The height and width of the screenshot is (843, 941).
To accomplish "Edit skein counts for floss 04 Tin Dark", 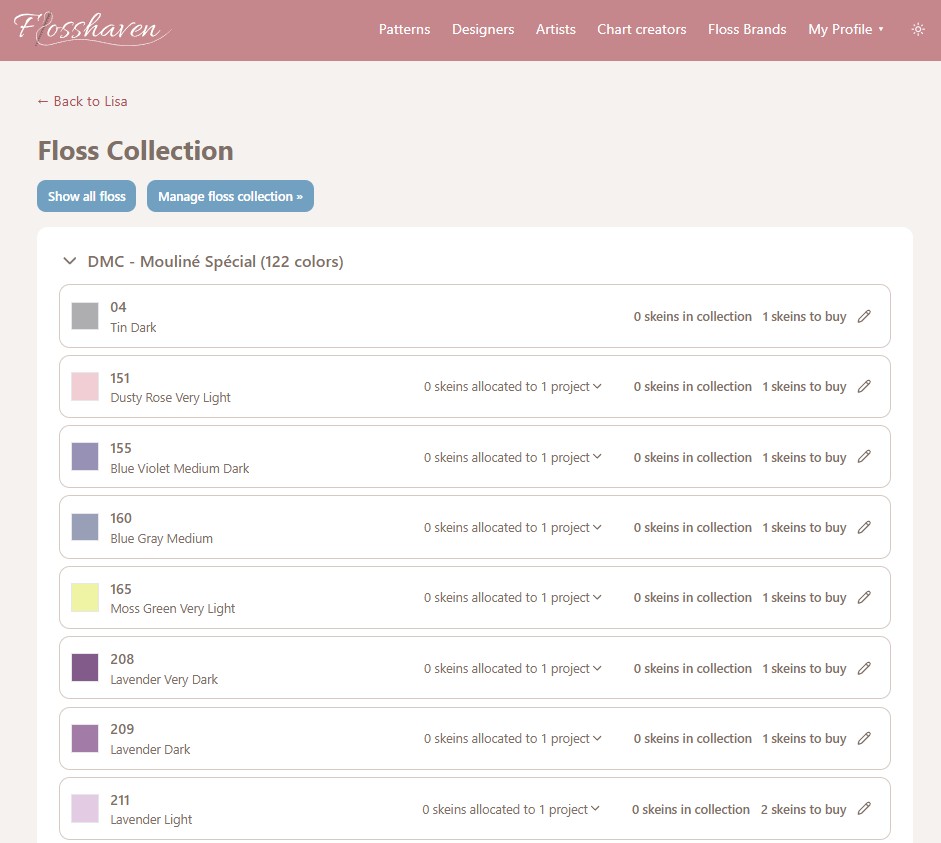I will tap(864, 316).
